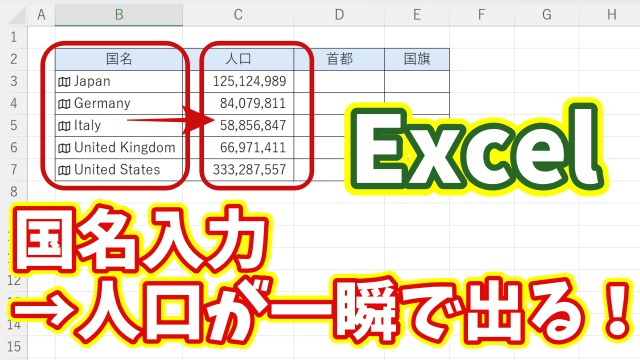The image size is (640, 360).
Task: Select the Germany cell
Action: coord(119,103)
